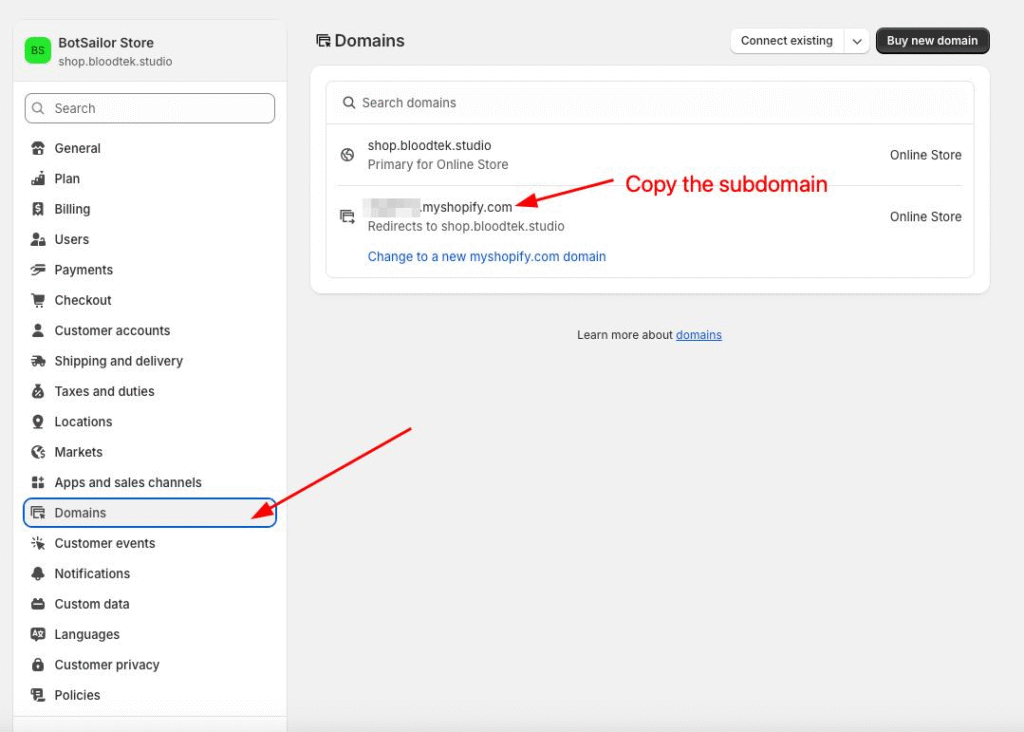Open Custom data settings
1024x732 pixels.
[150, 603]
